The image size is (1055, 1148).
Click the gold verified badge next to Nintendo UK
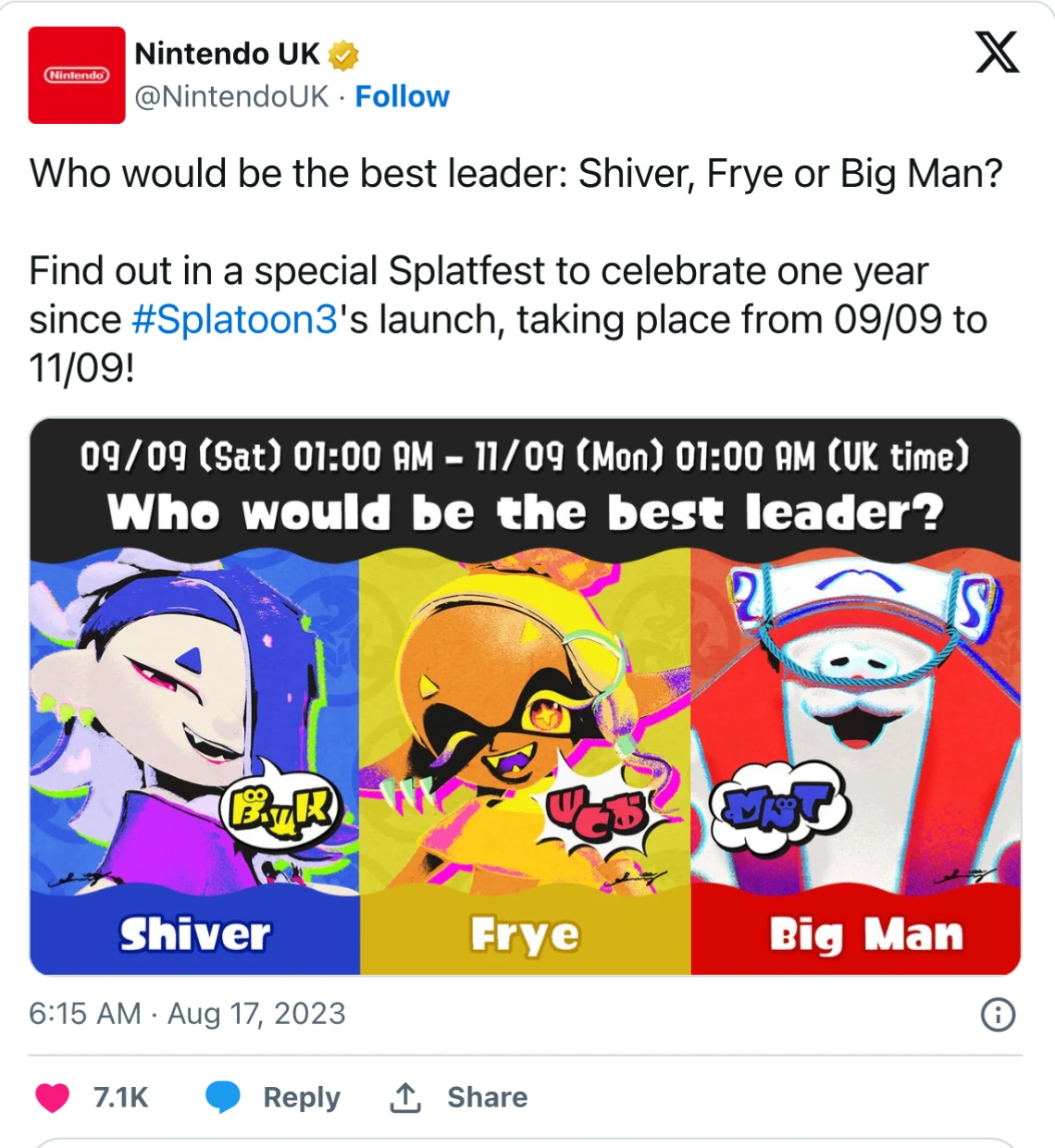click(341, 54)
